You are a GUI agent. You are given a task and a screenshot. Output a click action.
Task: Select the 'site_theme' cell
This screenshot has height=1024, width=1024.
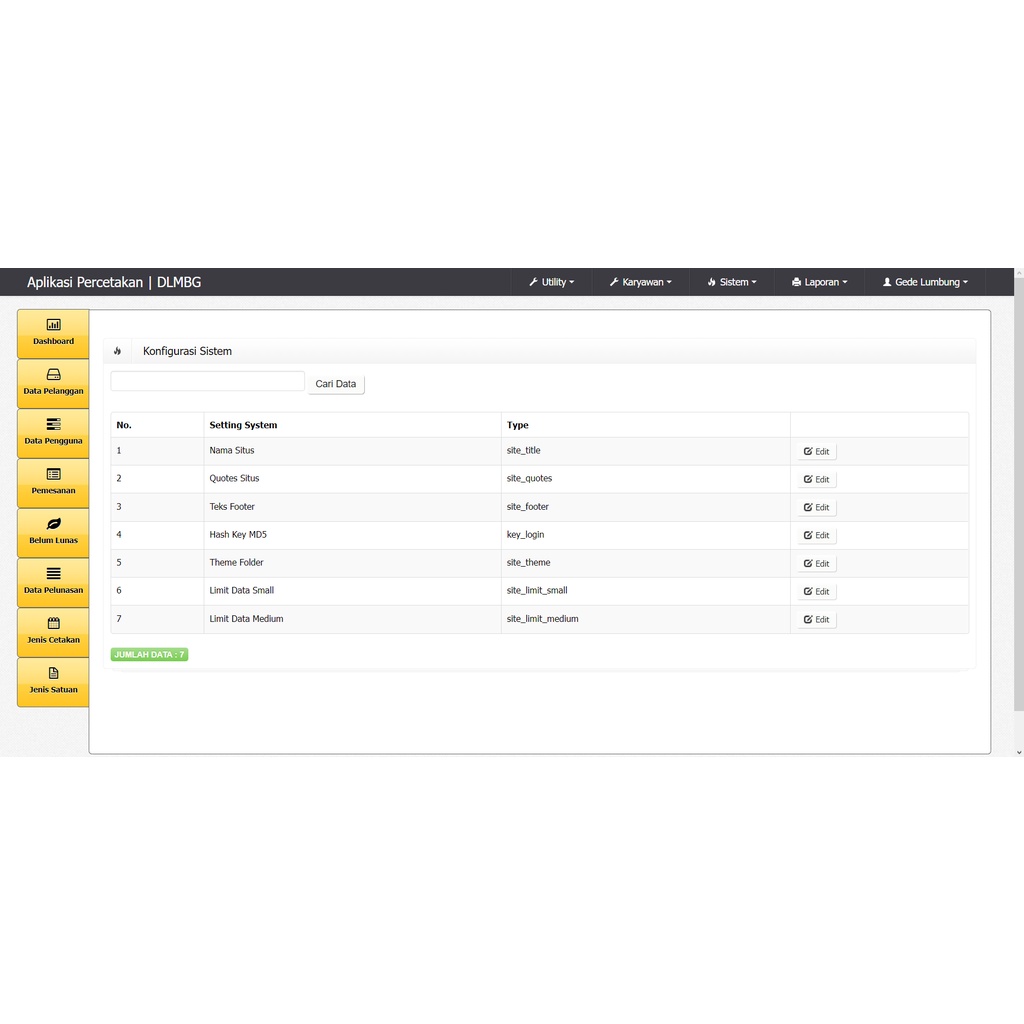[x=645, y=563]
